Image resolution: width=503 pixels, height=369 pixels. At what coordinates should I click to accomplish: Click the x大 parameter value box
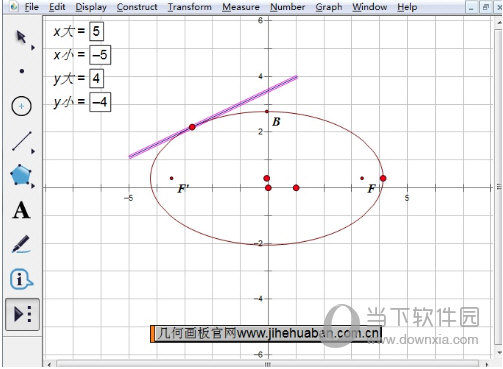pyautogui.click(x=96, y=31)
